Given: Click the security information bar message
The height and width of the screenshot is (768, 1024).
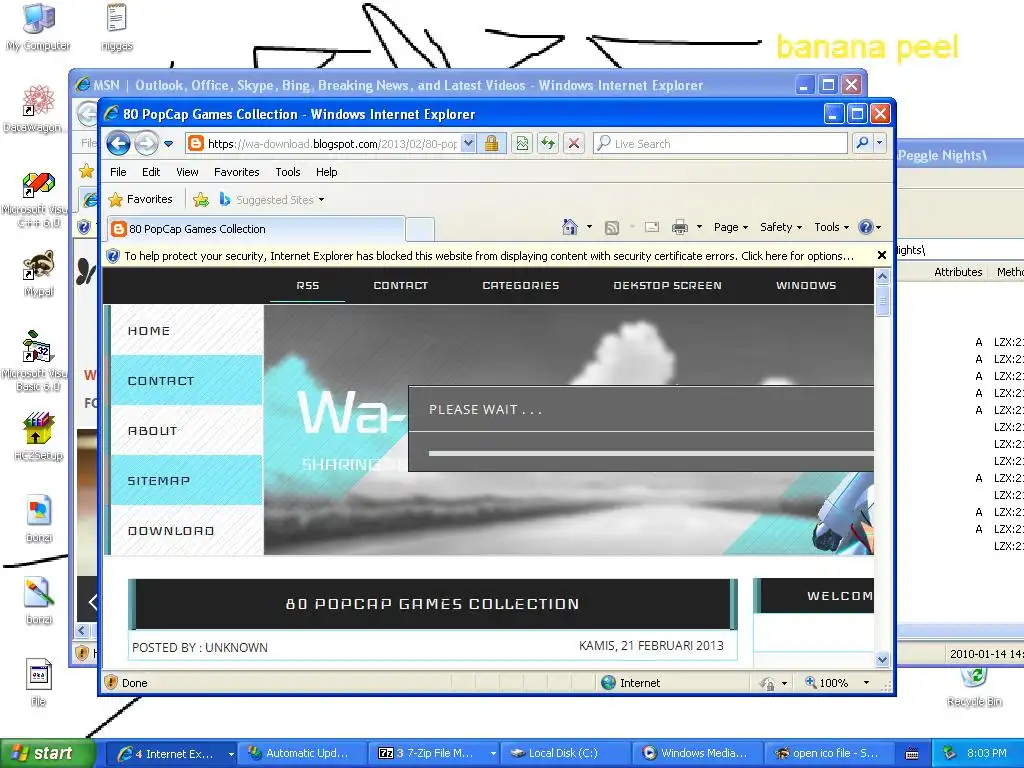Looking at the screenshot, I should (x=488, y=256).
